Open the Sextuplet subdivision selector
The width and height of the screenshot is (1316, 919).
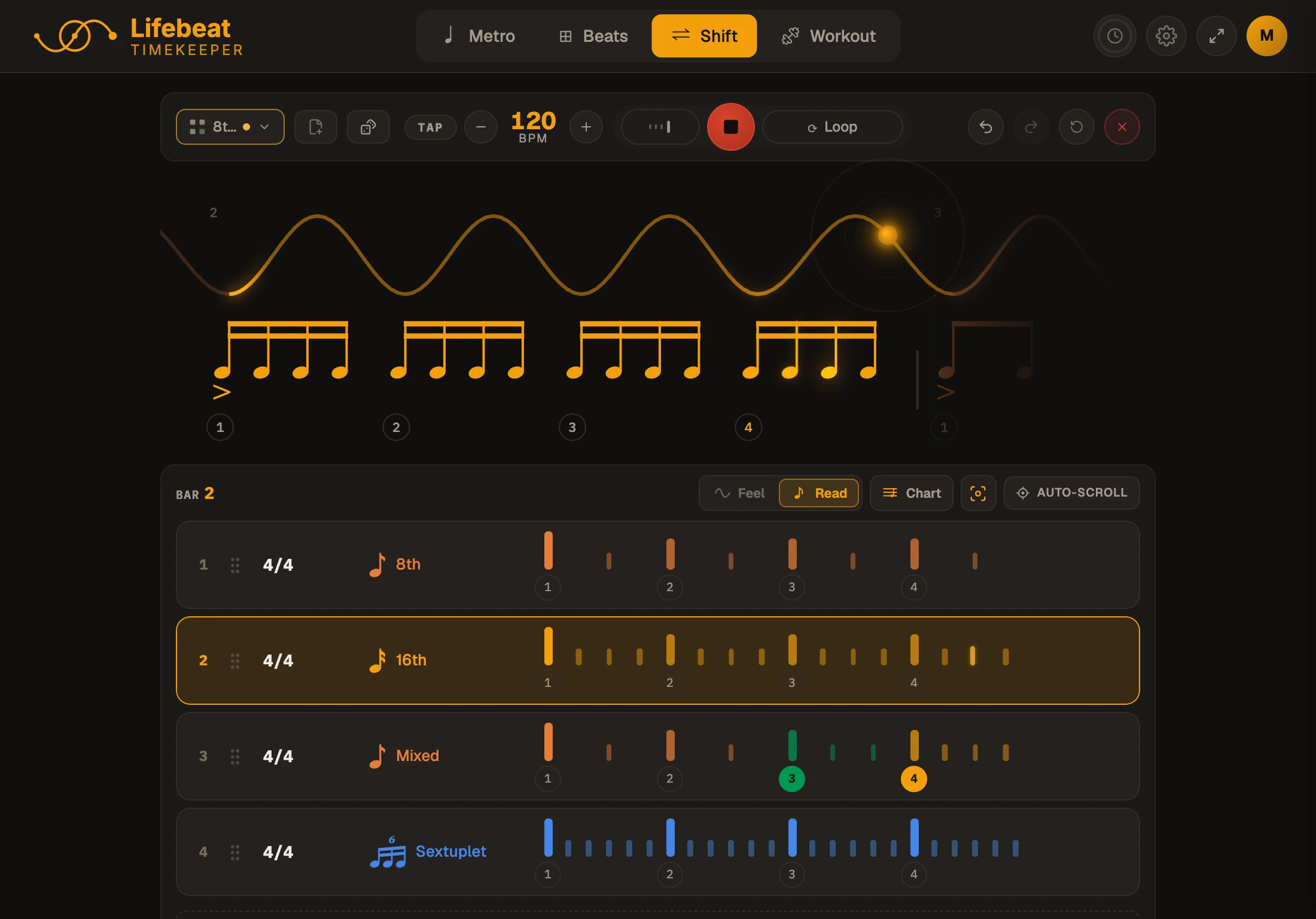click(x=428, y=851)
